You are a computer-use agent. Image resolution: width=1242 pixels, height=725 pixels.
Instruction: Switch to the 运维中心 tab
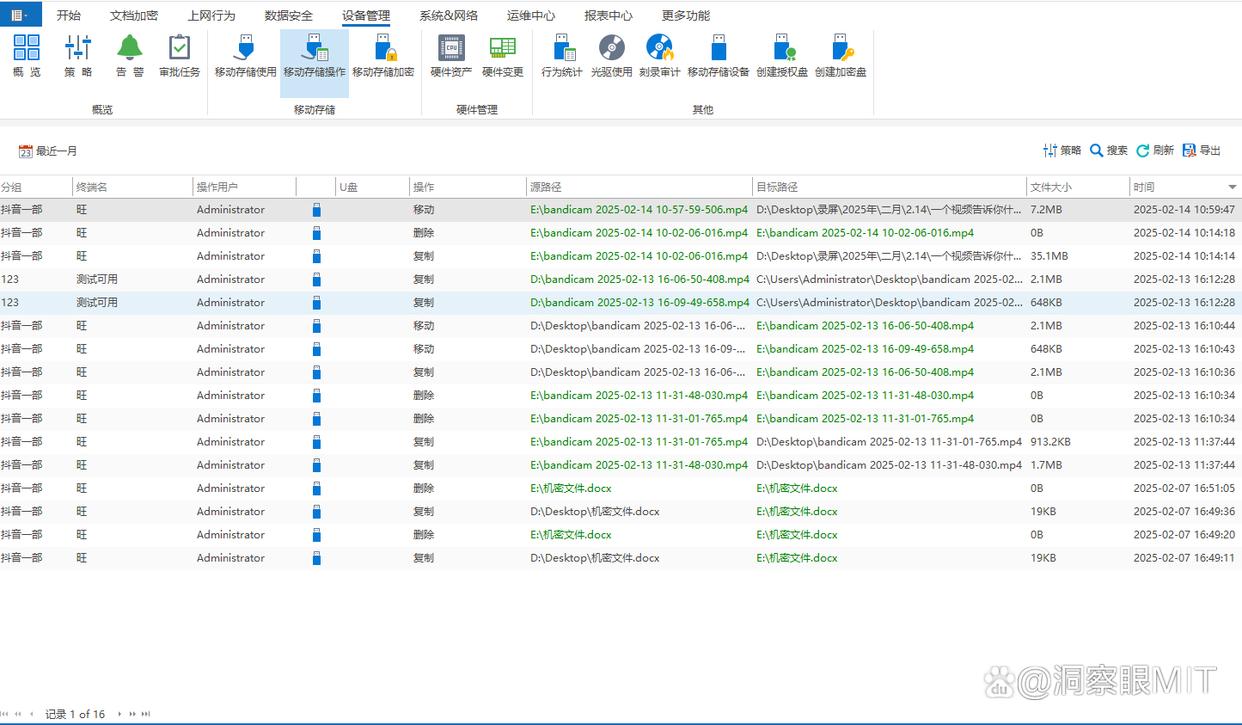531,16
